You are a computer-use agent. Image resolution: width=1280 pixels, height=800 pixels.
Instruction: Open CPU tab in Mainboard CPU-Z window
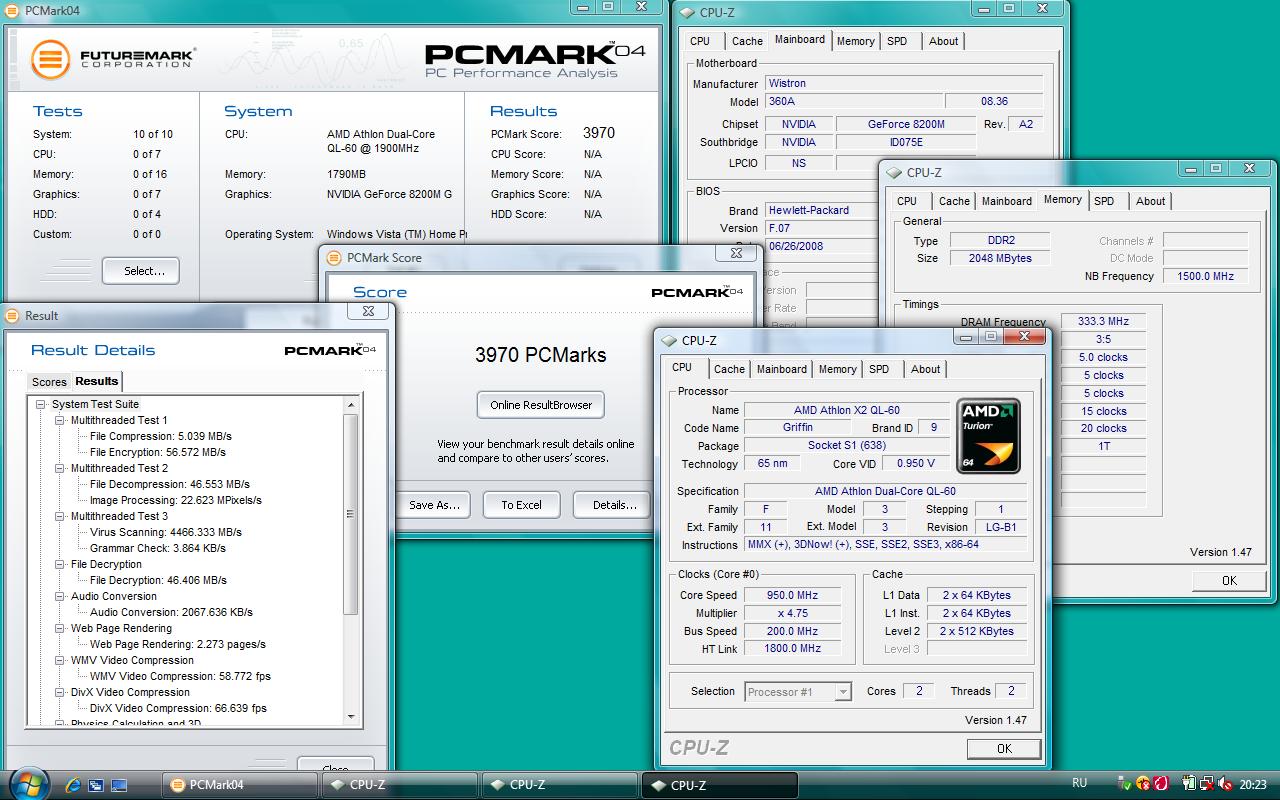700,41
